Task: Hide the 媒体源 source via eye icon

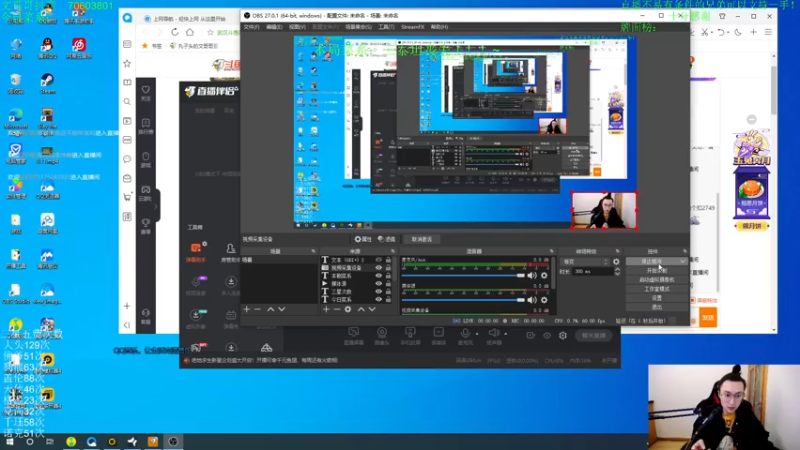Action: coord(379,283)
